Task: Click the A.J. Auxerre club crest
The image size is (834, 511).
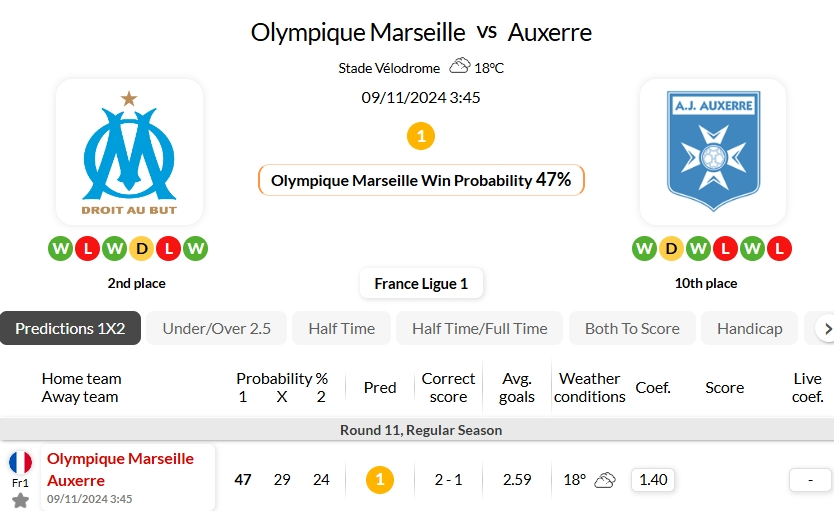Action: [x=713, y=152]
